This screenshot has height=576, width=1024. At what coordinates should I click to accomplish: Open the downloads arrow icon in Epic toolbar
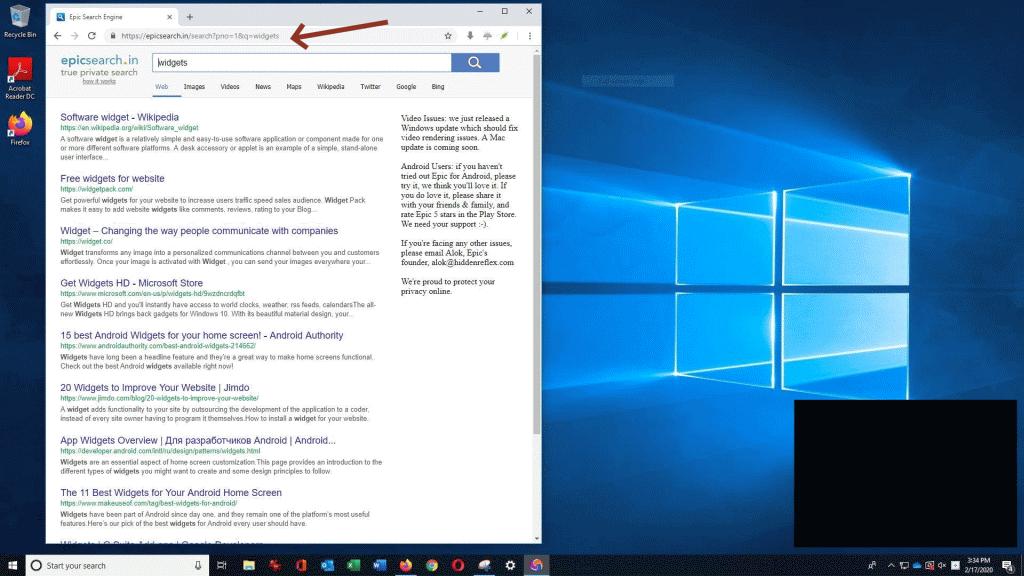[x=470, y=36]
